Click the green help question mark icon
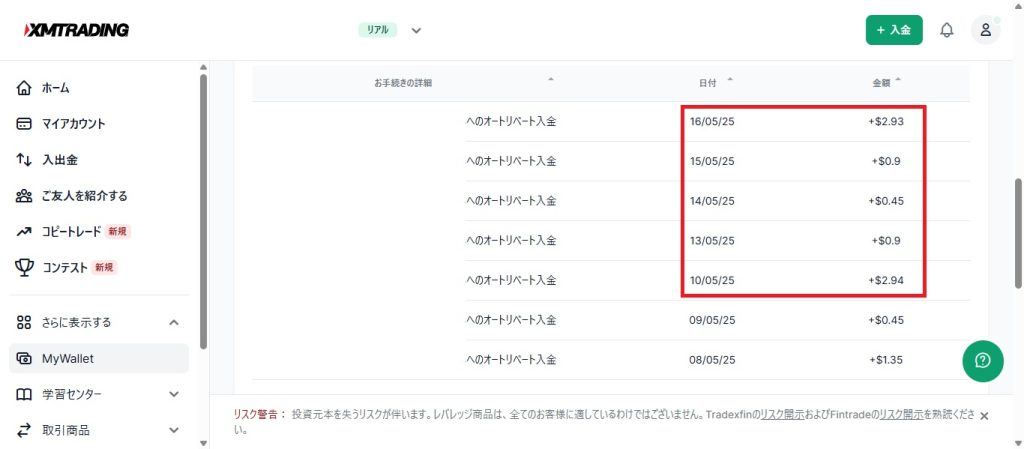1024x449 pixels. (983, 361)
